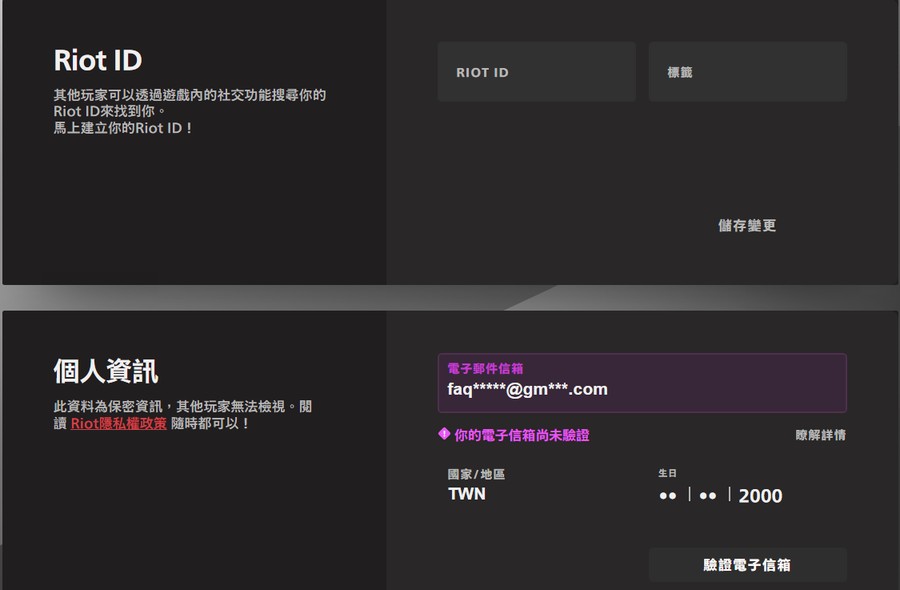Click the RIOT ID input field
The image size is (900, 590).
pos(537,72)
